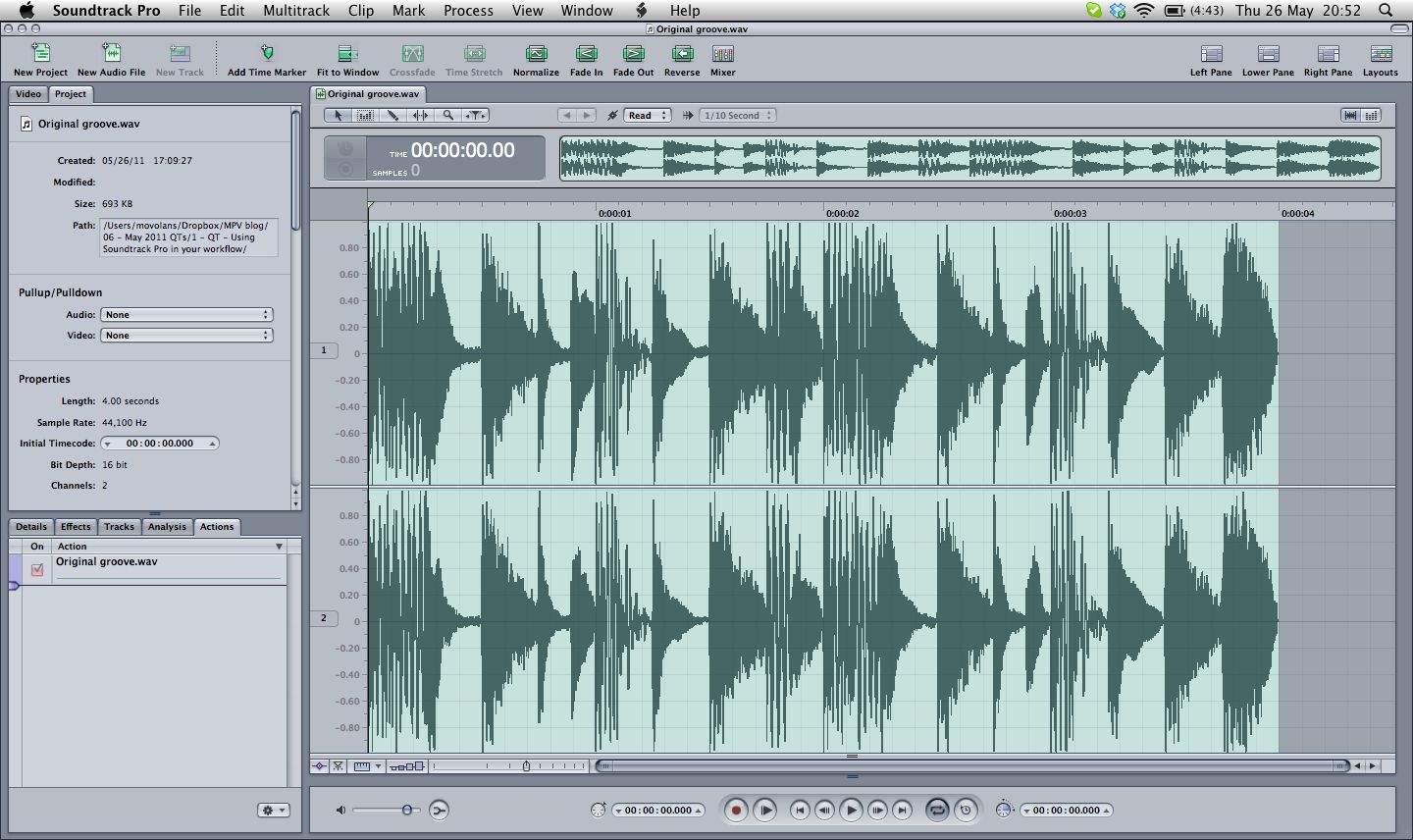
Task: Toggle the Left Pane layout icon
Action: (1212, 53)
